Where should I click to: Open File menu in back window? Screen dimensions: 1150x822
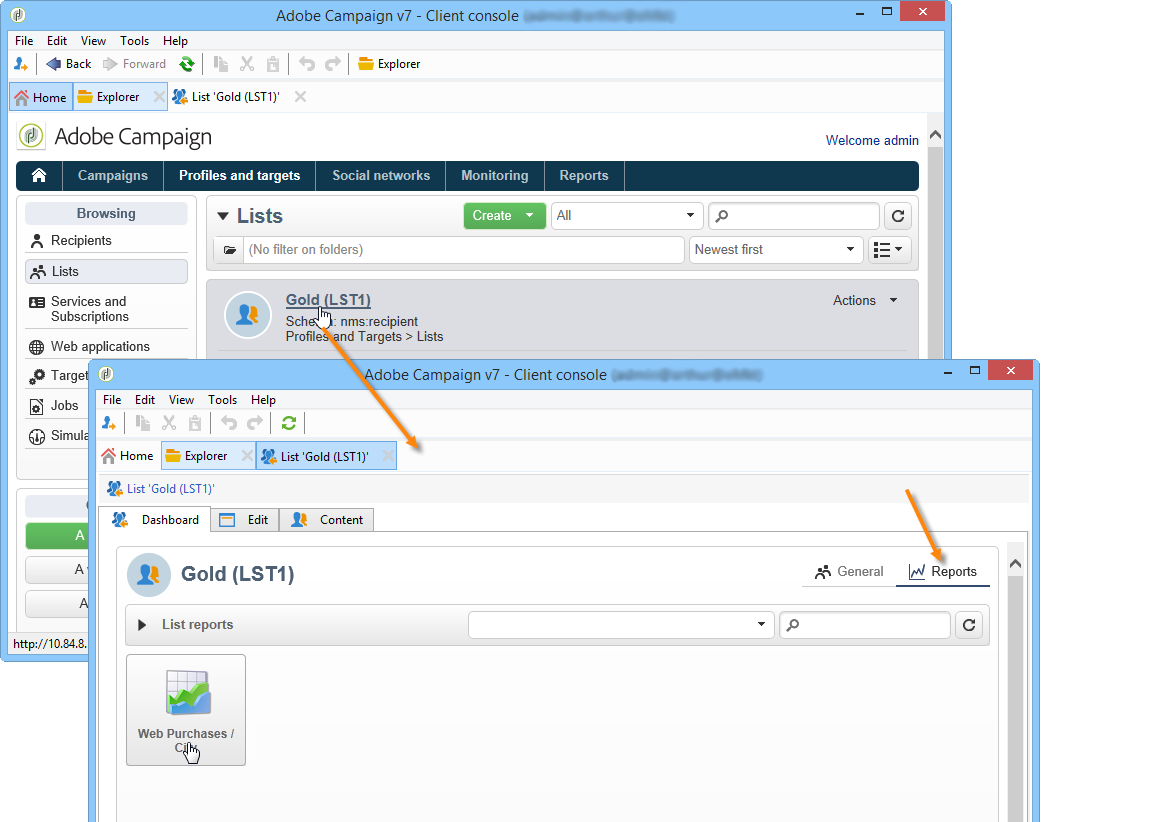24,41
